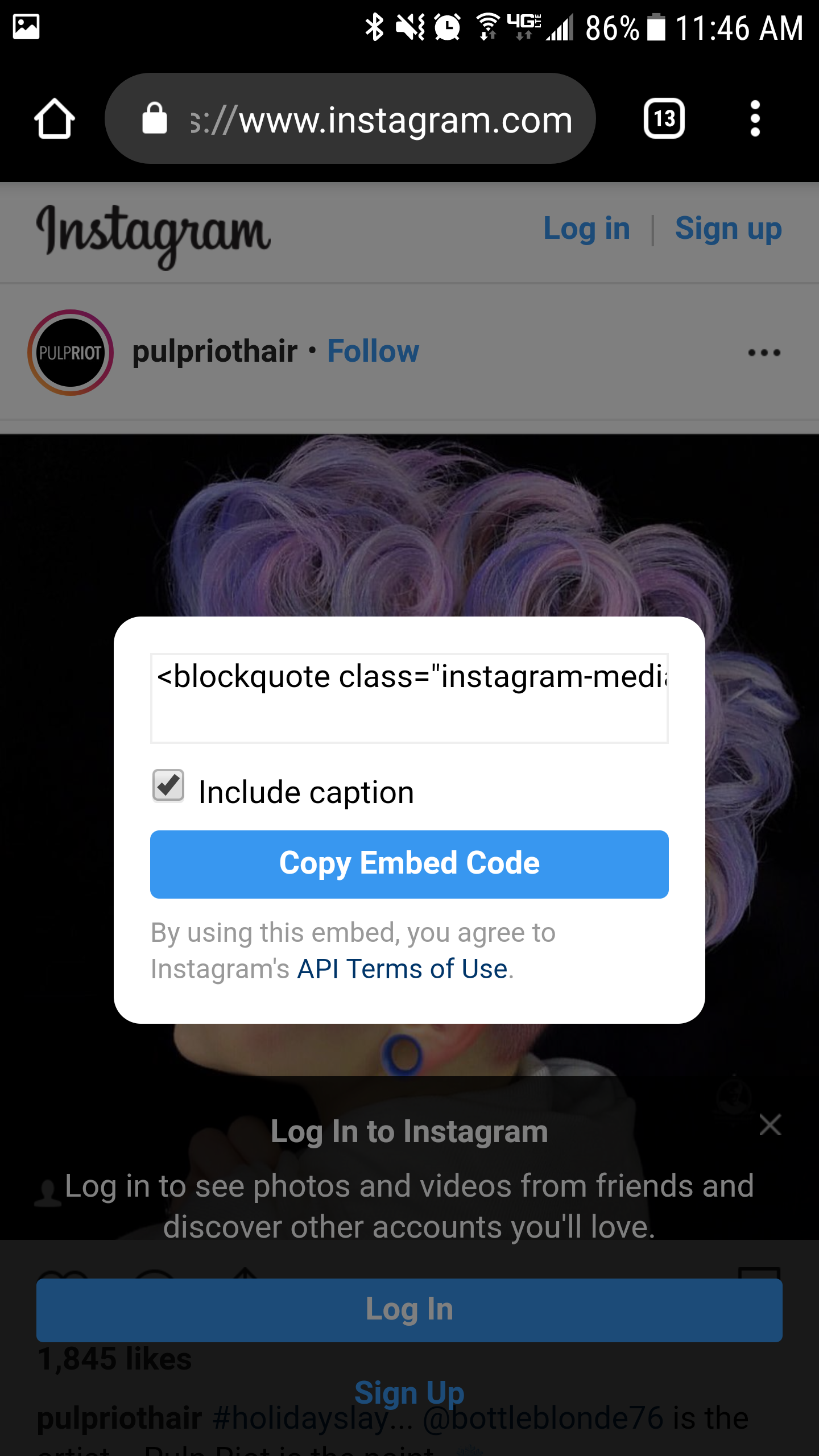The image size is (819, 1456).
Task: Open the API Terms of Use link
Action: pos(403,969)
